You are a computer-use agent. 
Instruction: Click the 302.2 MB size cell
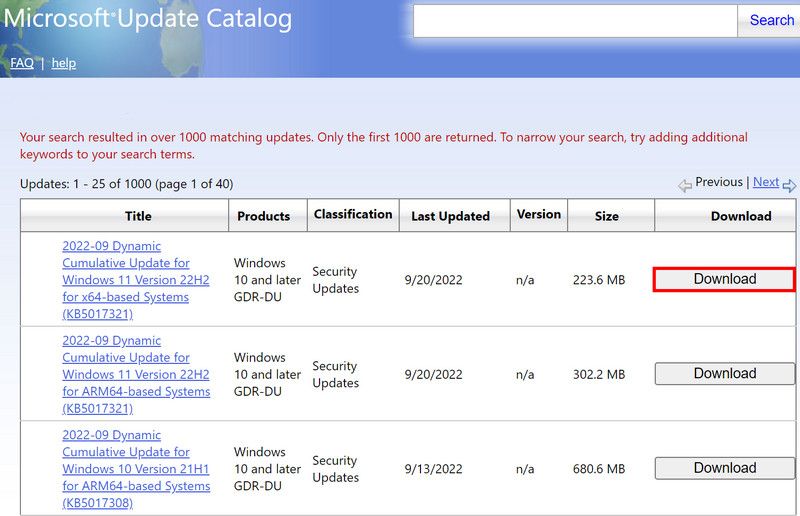tap(599, 374)
